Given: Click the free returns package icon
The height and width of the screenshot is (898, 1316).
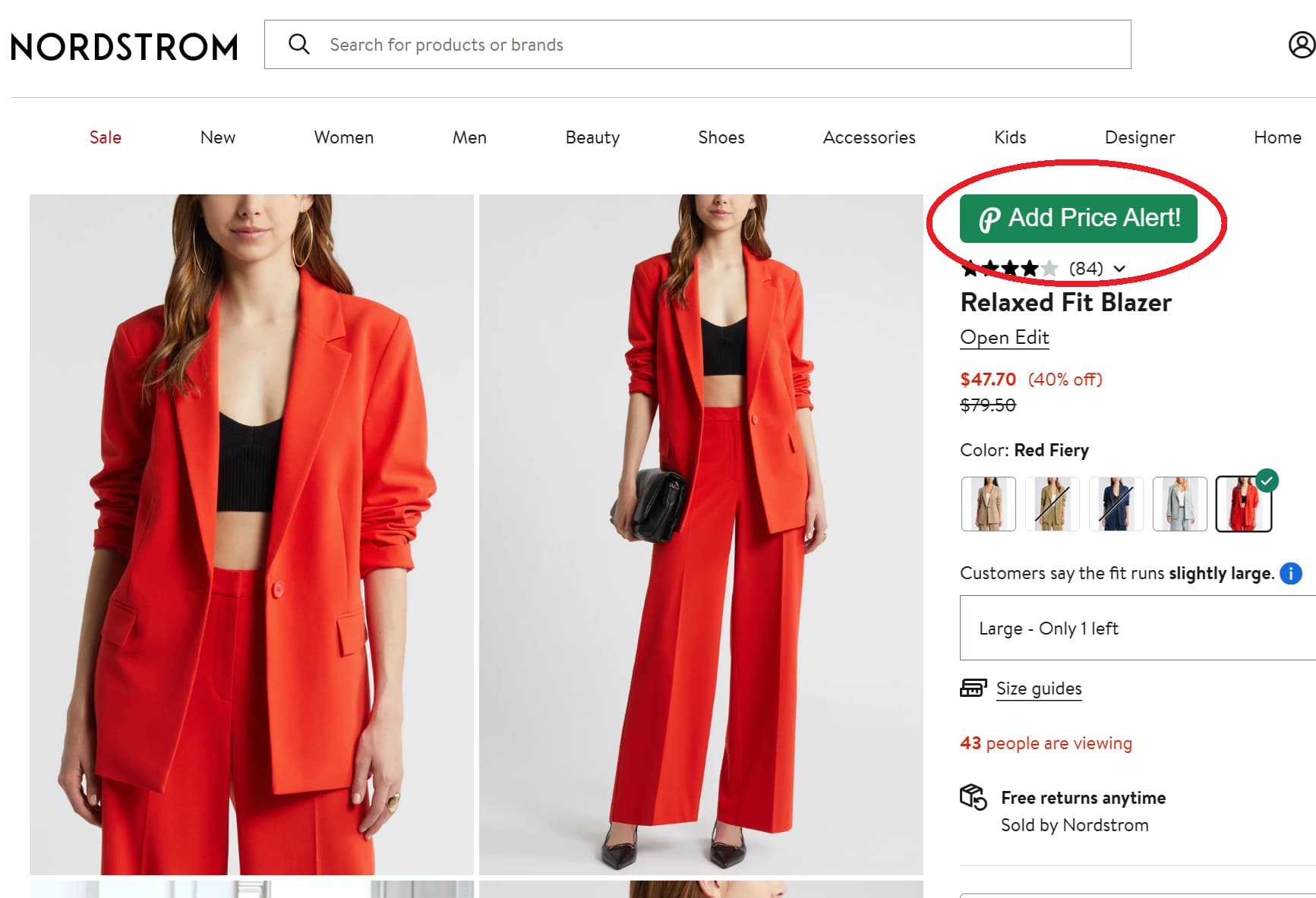Looking at the screenshot, I should pyautogui.click(x=973, y=797).
